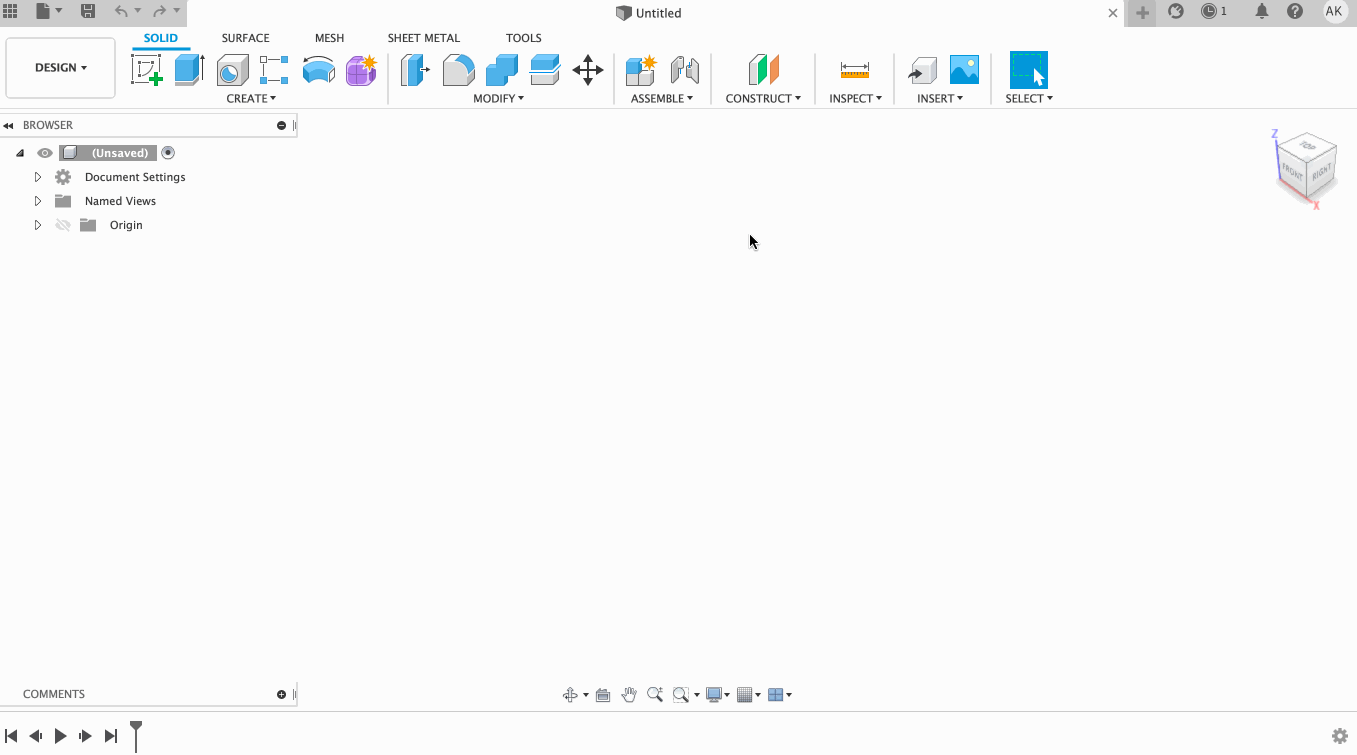
Task: Select the Fillet tool
Action: 458,69
